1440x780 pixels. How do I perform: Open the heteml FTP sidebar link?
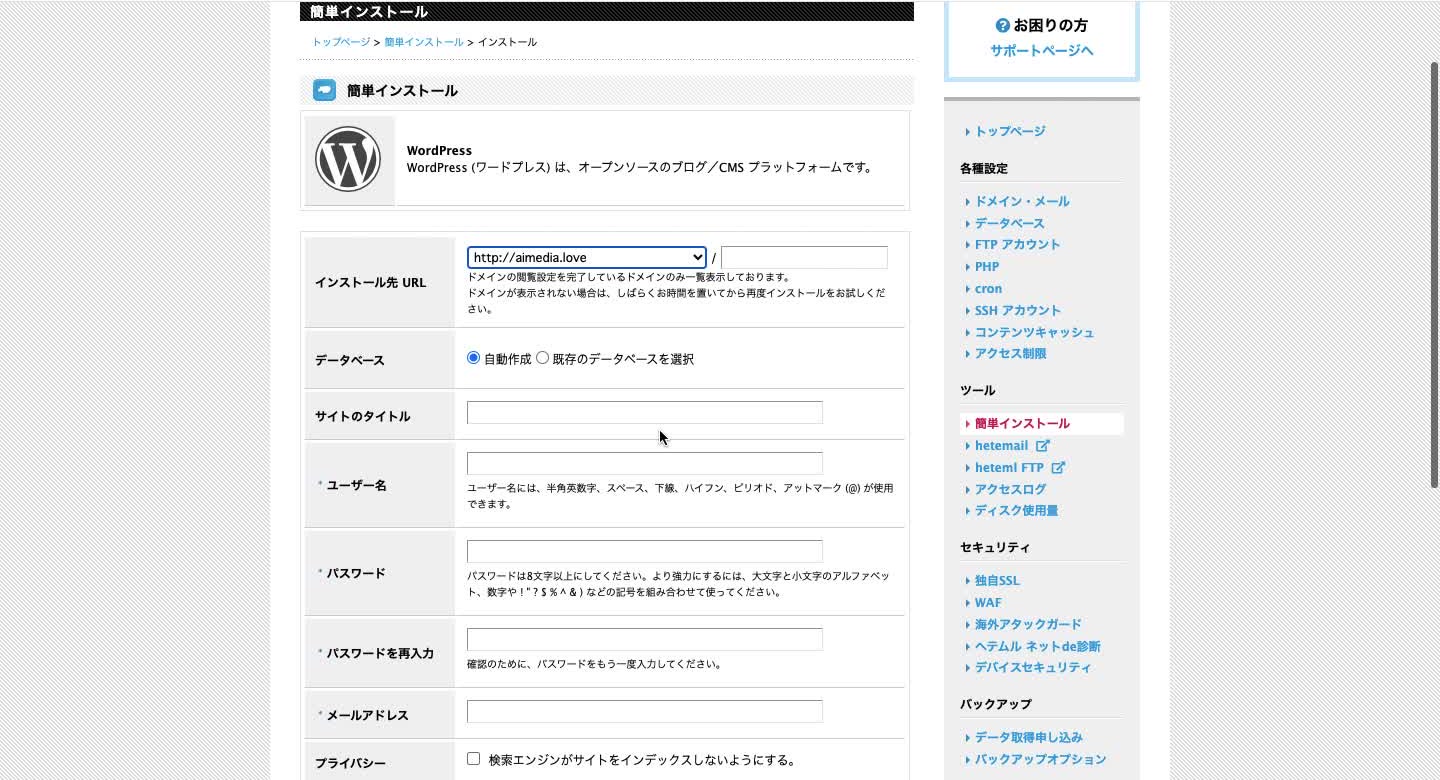click(x=1009, y=468)
